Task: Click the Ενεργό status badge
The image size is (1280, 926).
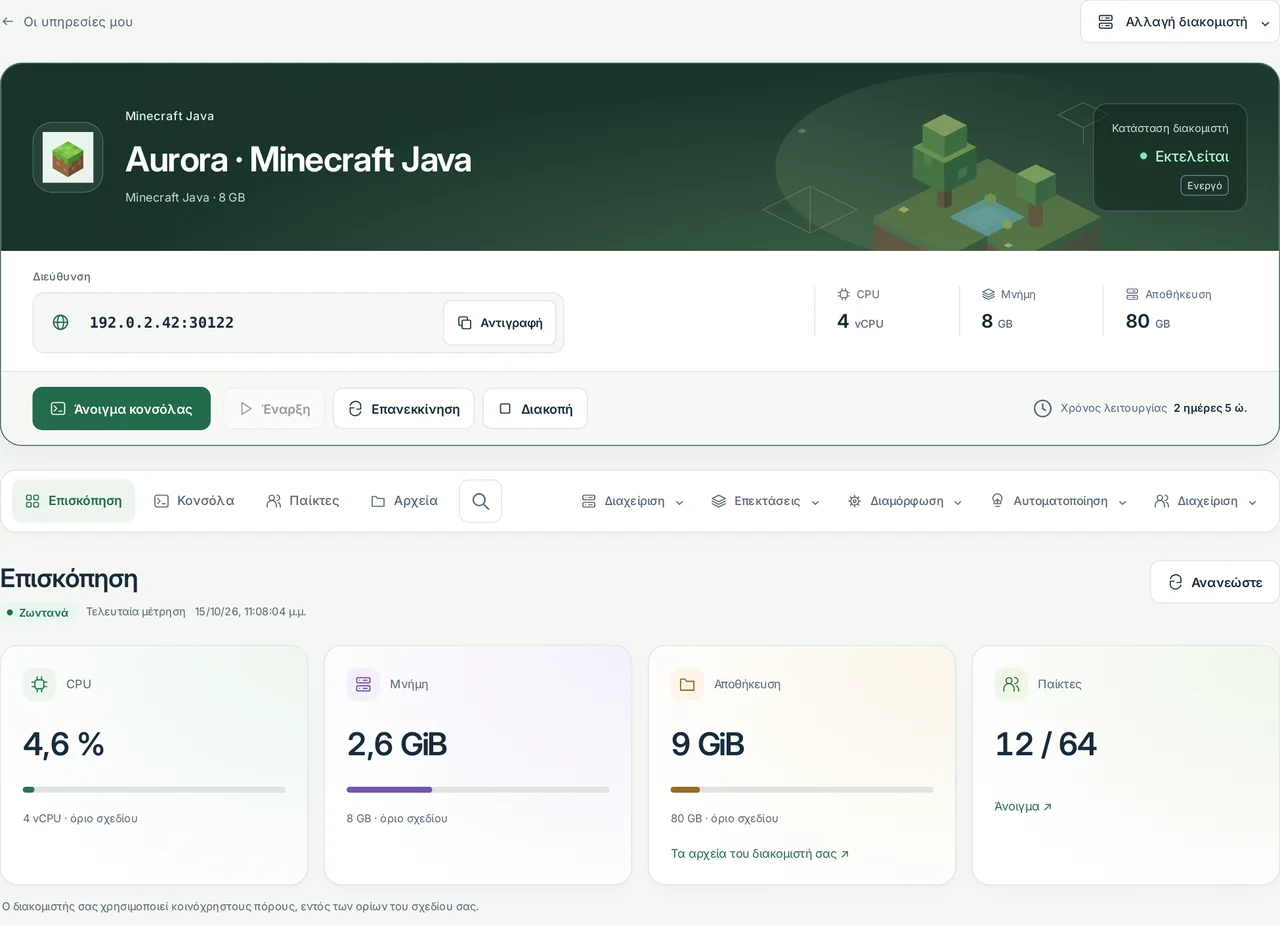Action: click(1204, 186)
